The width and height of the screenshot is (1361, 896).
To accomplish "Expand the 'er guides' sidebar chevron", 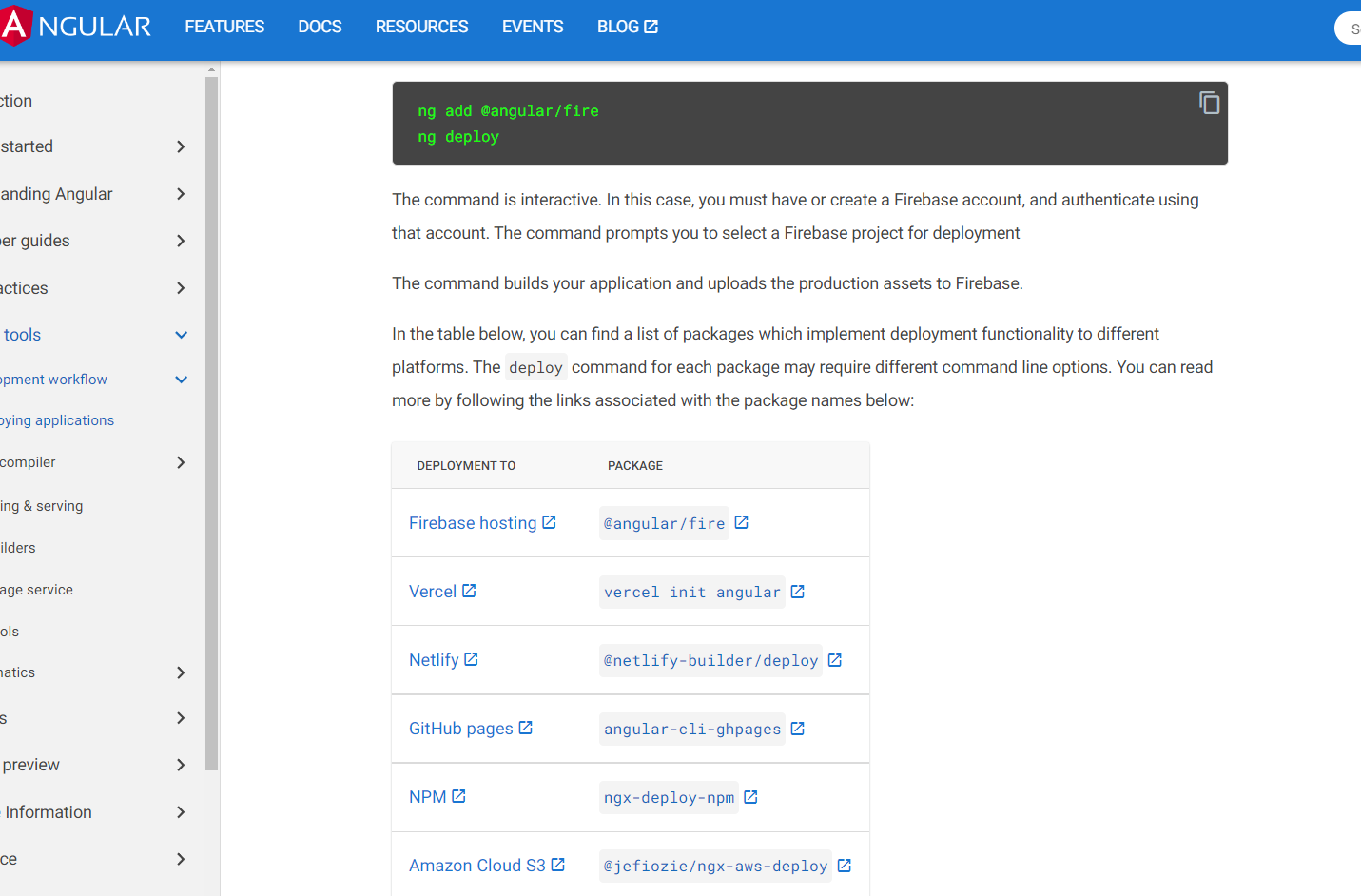I will [181, 241].
